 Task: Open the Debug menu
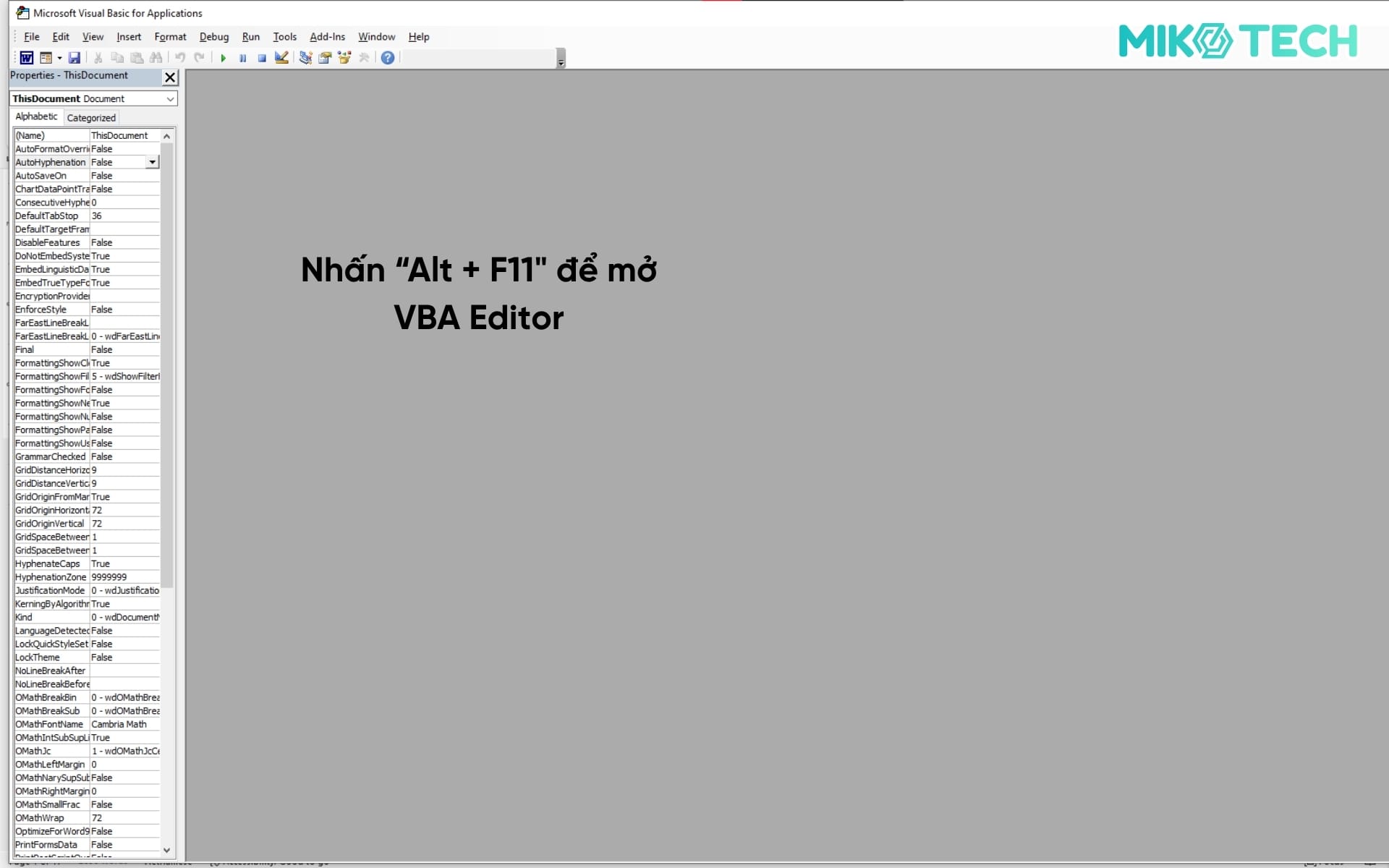pyautogui.click(x=214, y=37)
